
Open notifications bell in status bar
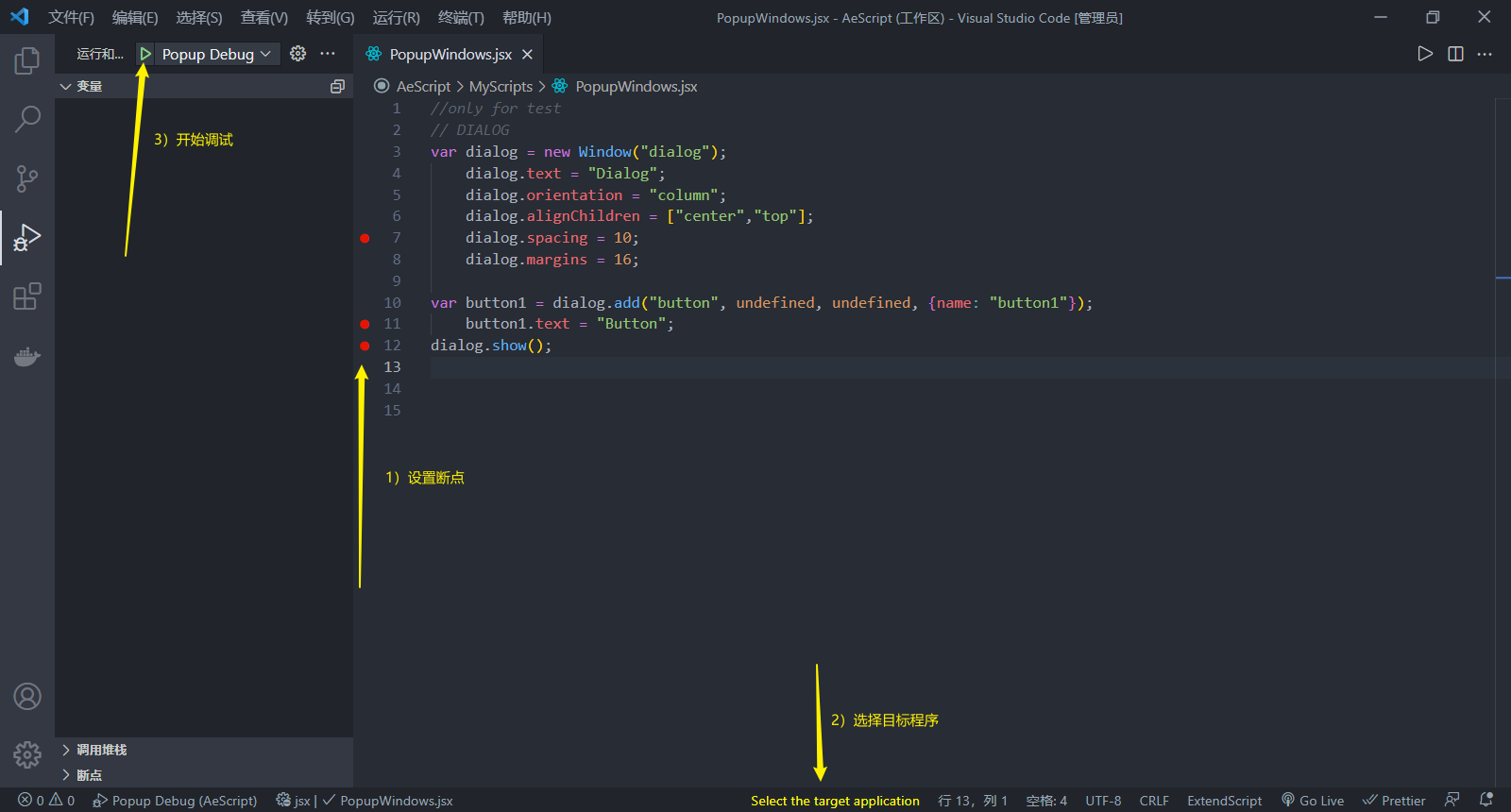(x=1486, y=800)
